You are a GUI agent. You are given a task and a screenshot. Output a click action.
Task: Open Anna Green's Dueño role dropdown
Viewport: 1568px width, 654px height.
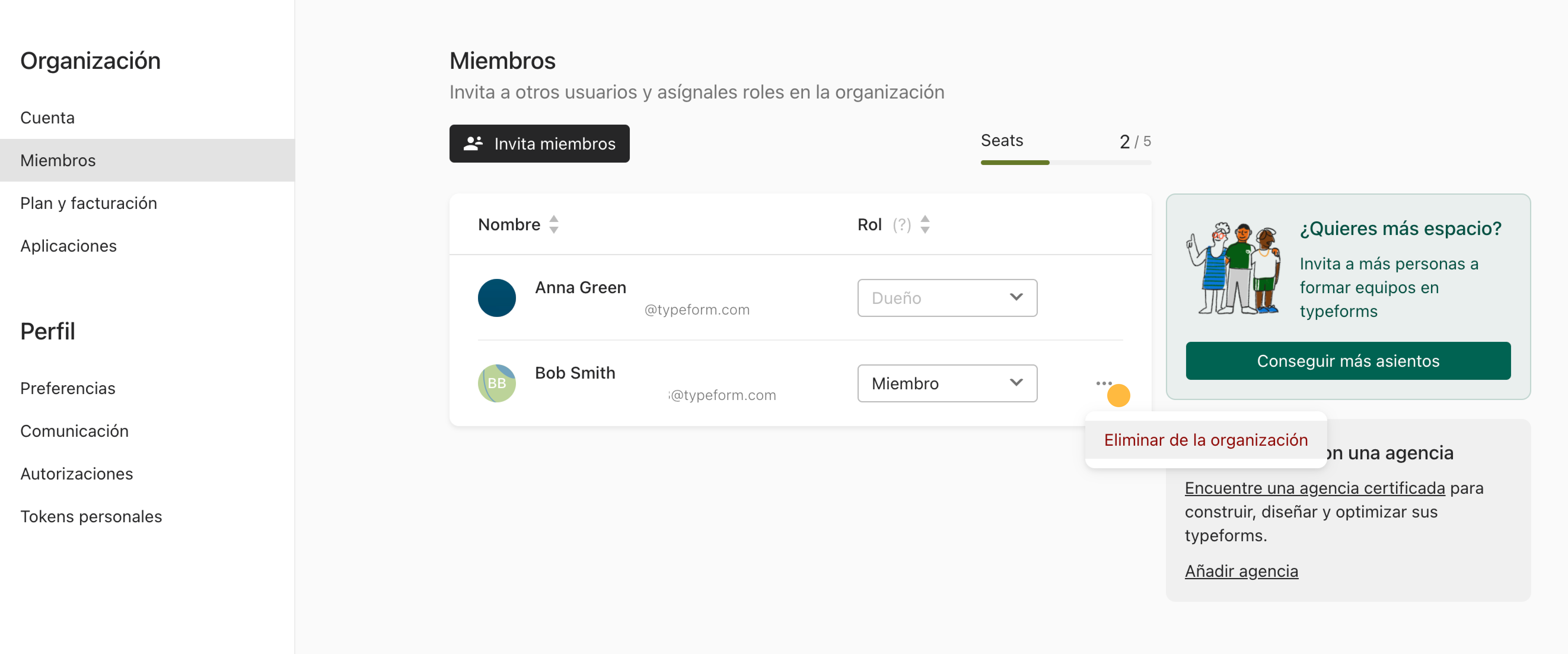(947, 298)
